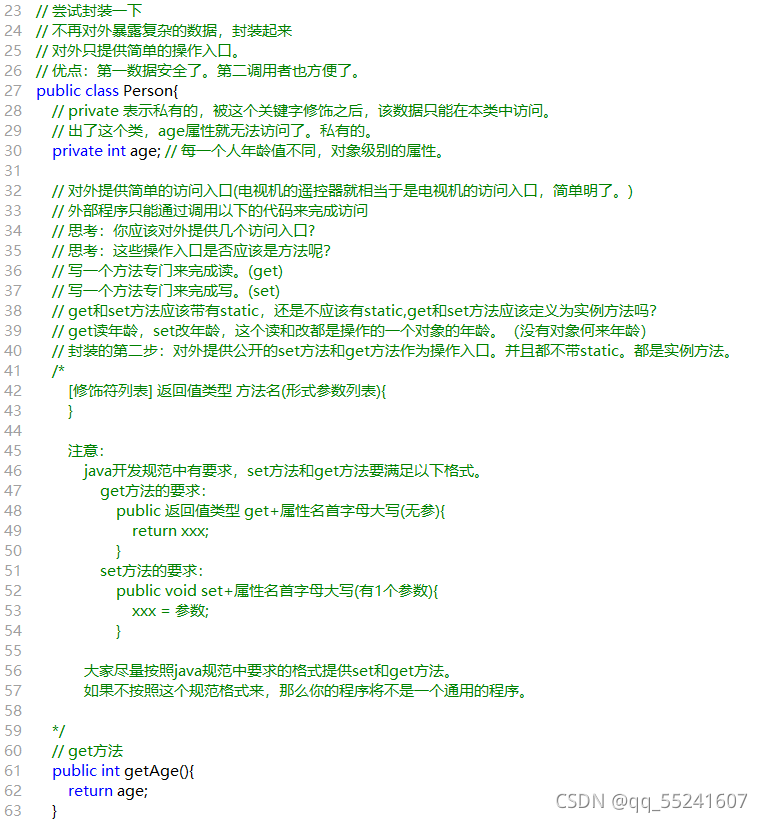Click the line 'public void set+属性名首字母大写(有1个参数){'
This screenshot has height=822, width=763.
(277, 591)
